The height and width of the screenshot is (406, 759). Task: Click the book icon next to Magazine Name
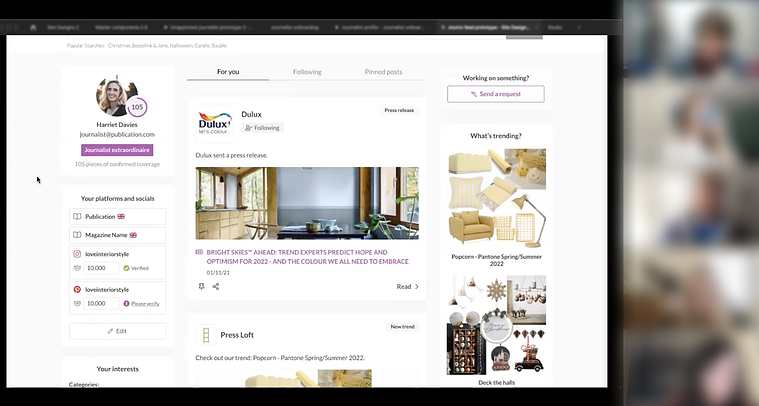(x=77, y=235)
